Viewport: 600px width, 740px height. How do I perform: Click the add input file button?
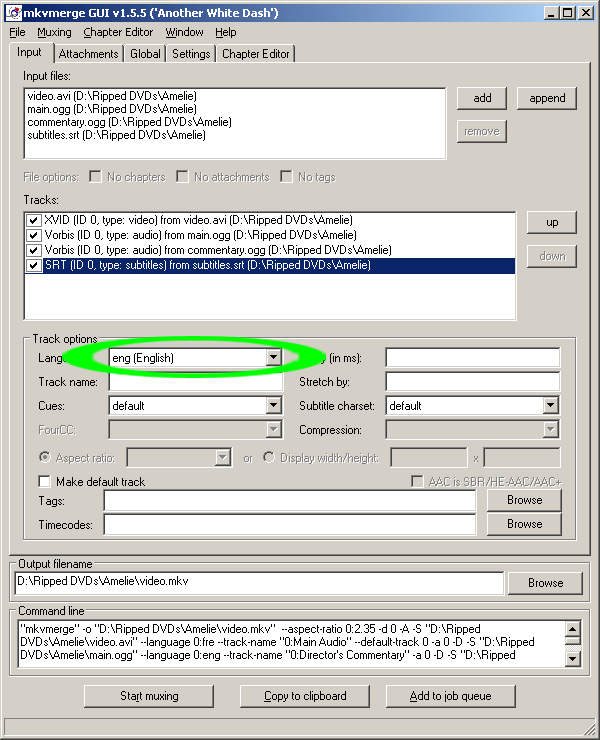pyautogui.click(x=482, y=98)
